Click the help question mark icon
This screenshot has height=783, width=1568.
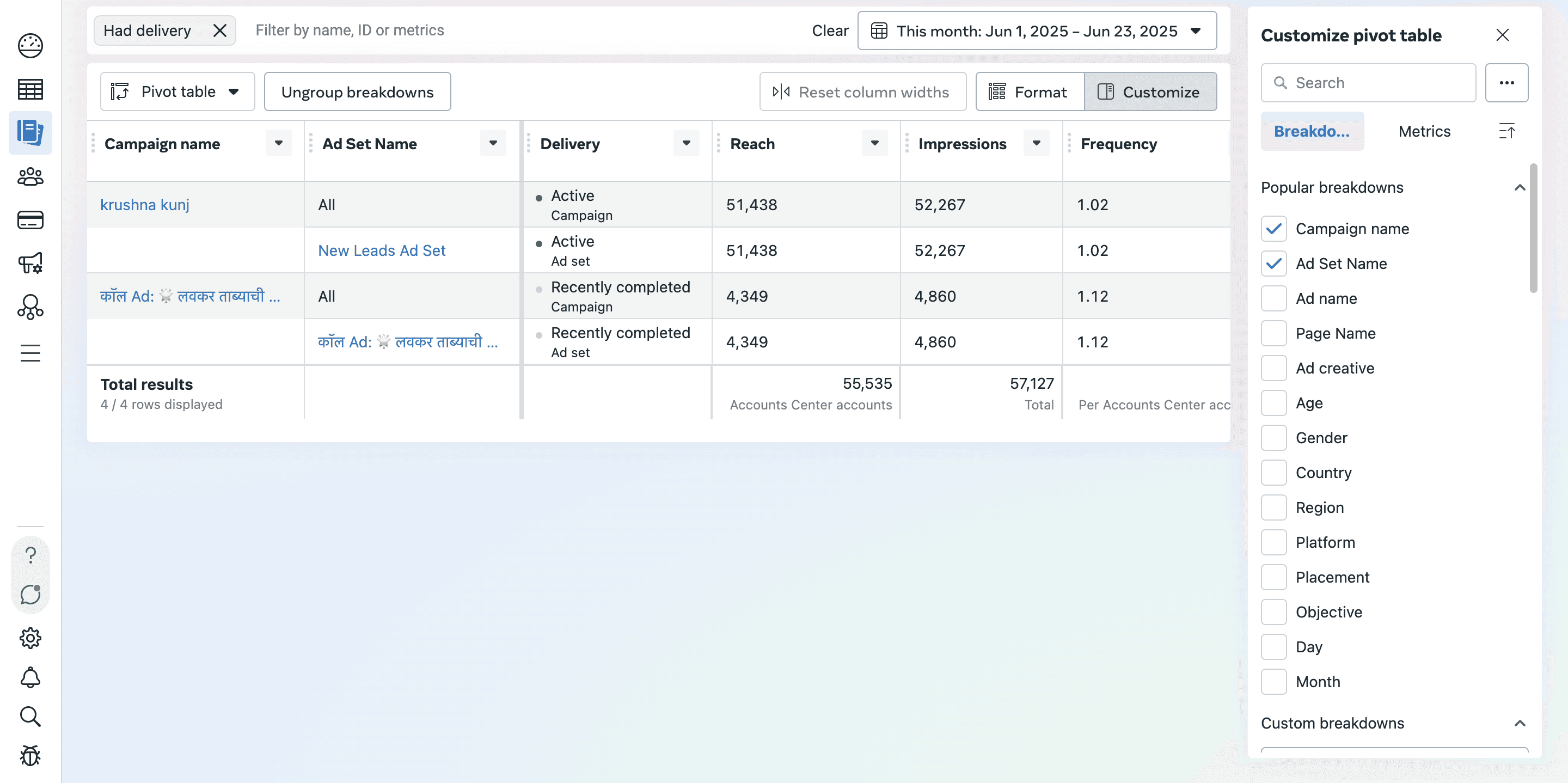coord(30,555)
